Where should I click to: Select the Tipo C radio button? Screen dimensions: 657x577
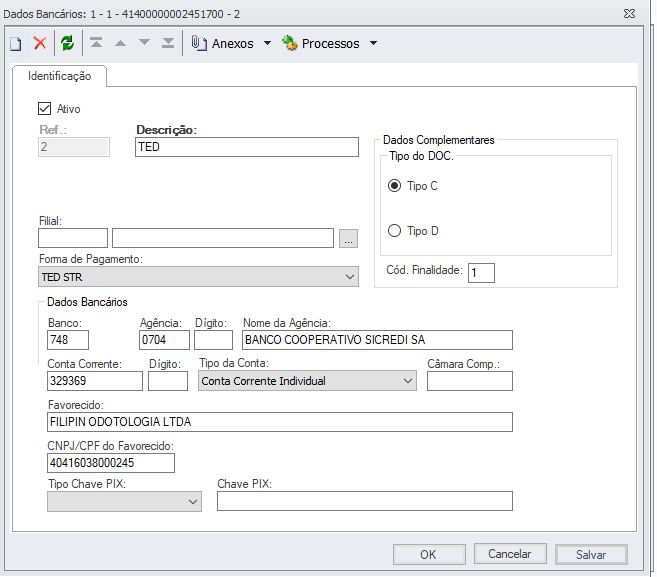[x=394, y=186]
